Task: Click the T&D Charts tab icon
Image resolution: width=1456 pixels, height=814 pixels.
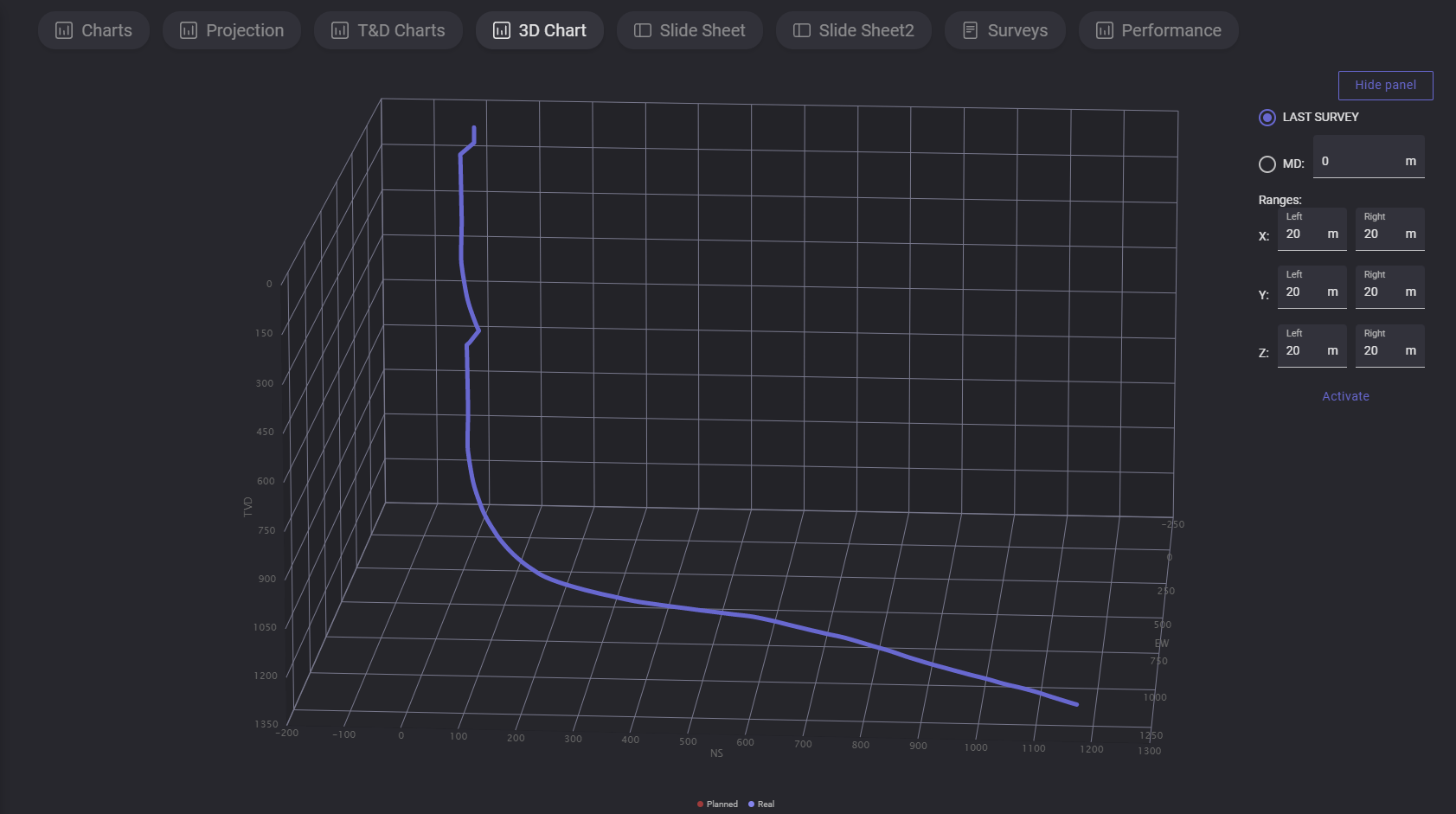Action: [x=340, y=30]
